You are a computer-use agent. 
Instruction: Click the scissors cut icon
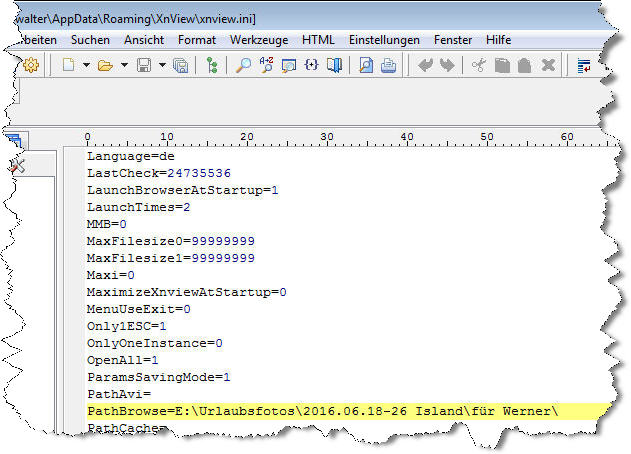[x=479, y=66]
